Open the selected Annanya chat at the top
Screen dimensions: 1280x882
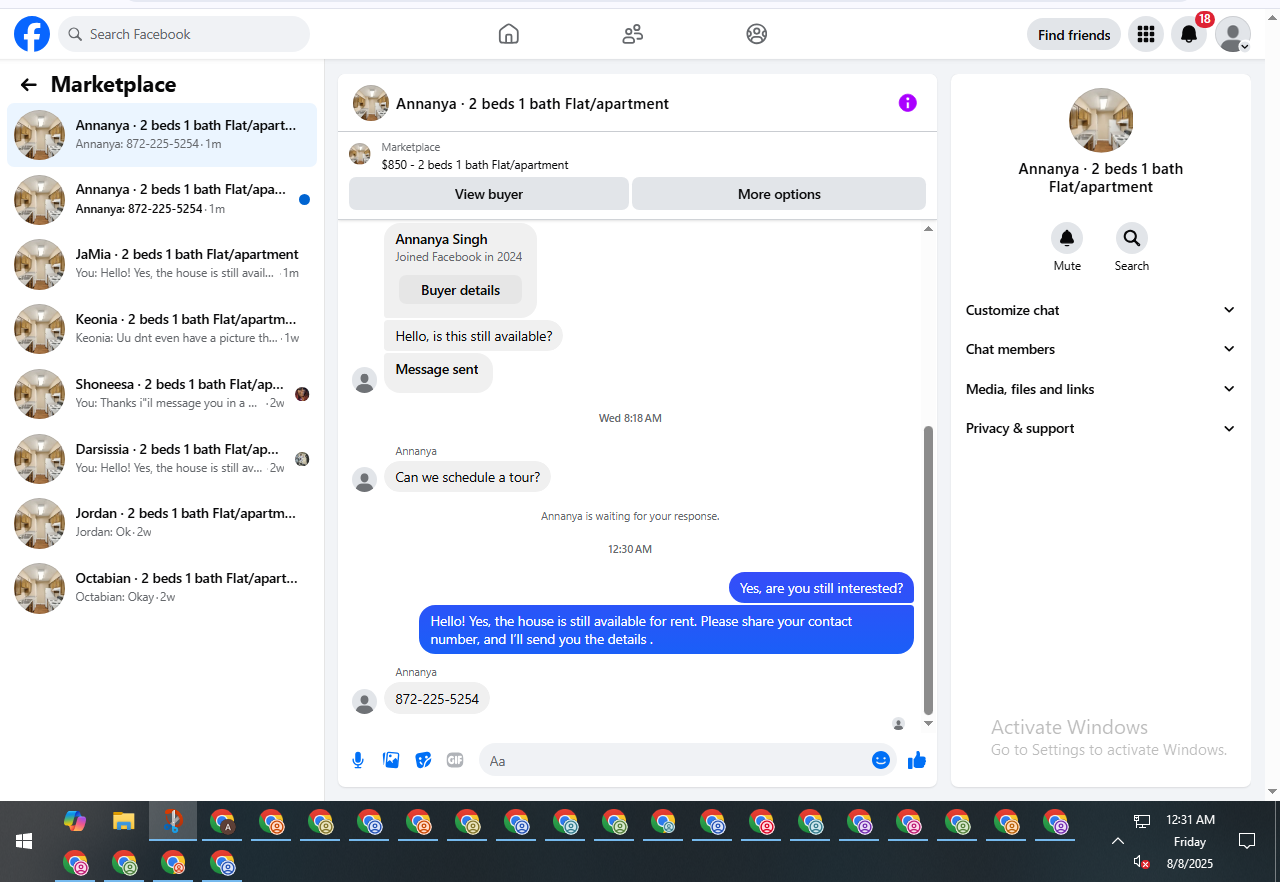pos(162,135)
